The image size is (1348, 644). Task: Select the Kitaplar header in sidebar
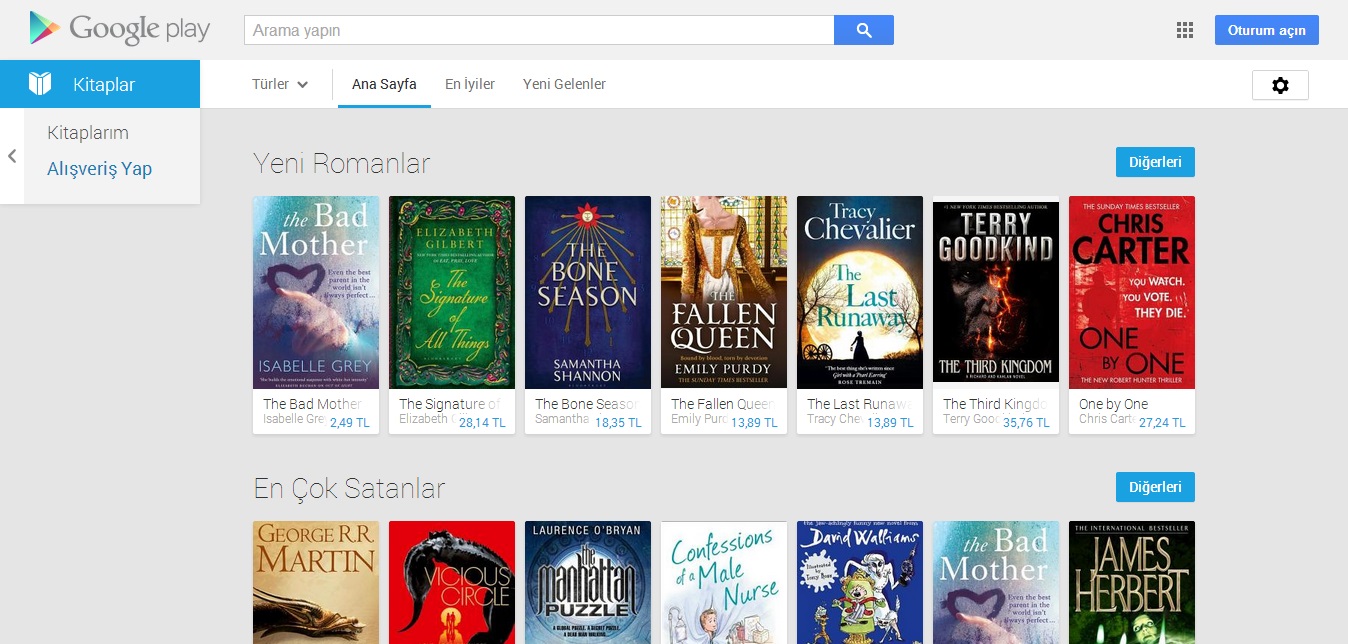point(100,84)
